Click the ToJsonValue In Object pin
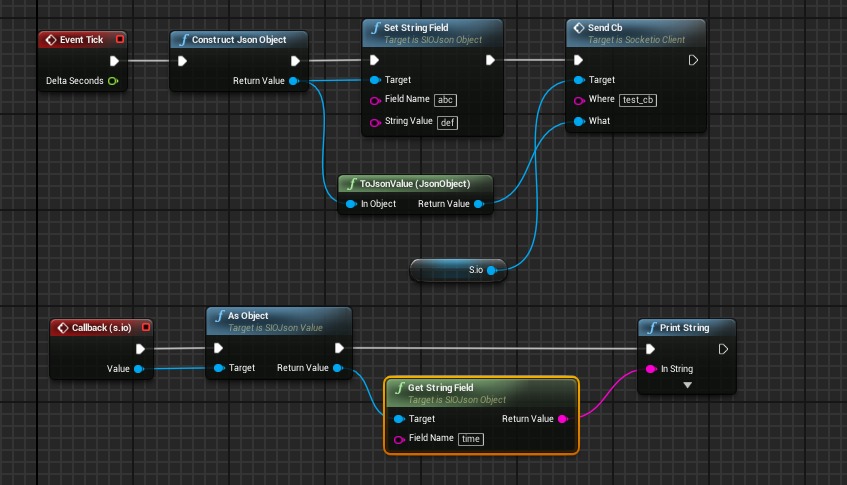Screen dimensions: 847x485 [x=351, y=204]
